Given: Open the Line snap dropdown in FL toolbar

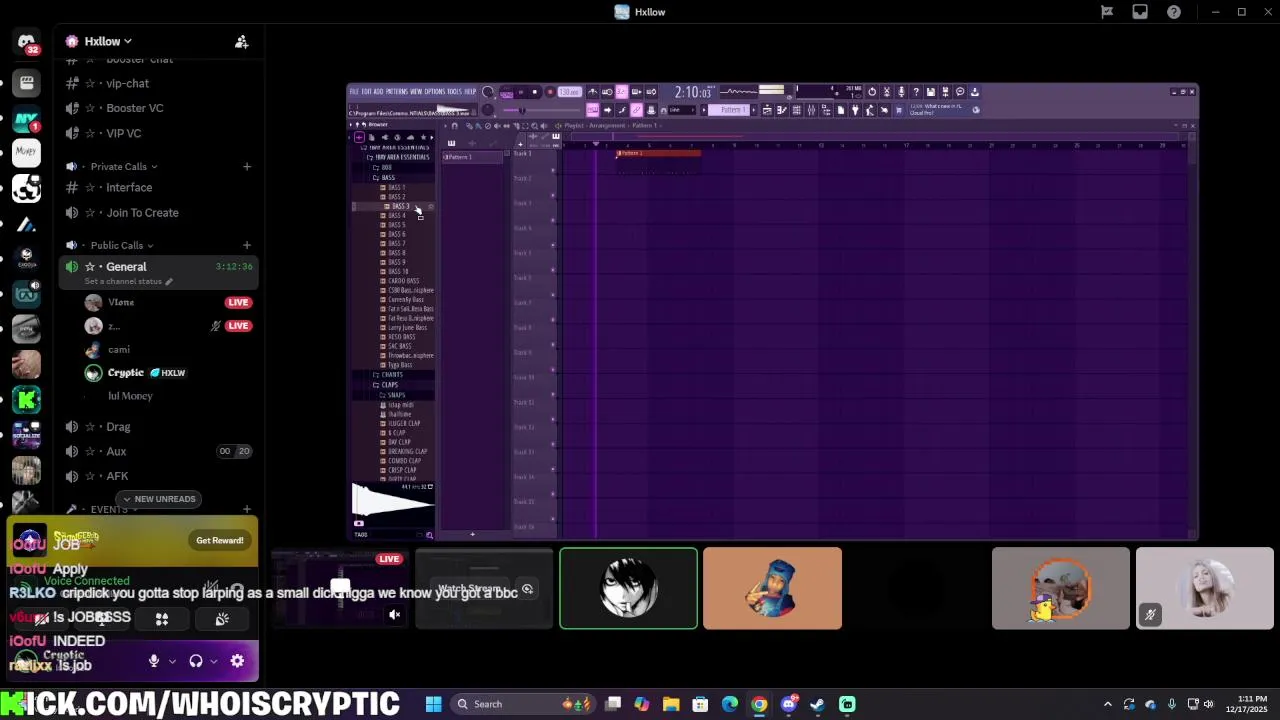Looking at the screenshot, I should click(682, 110).
